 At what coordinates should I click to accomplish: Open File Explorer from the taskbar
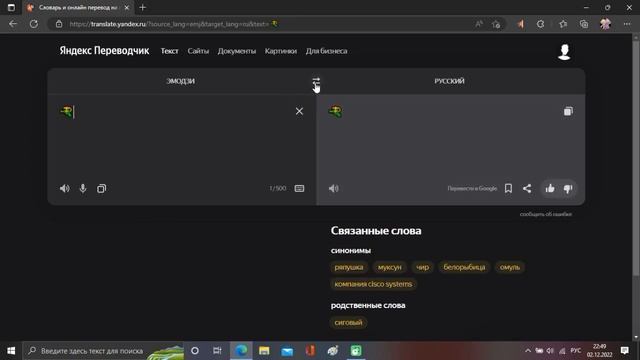(264, 351)
